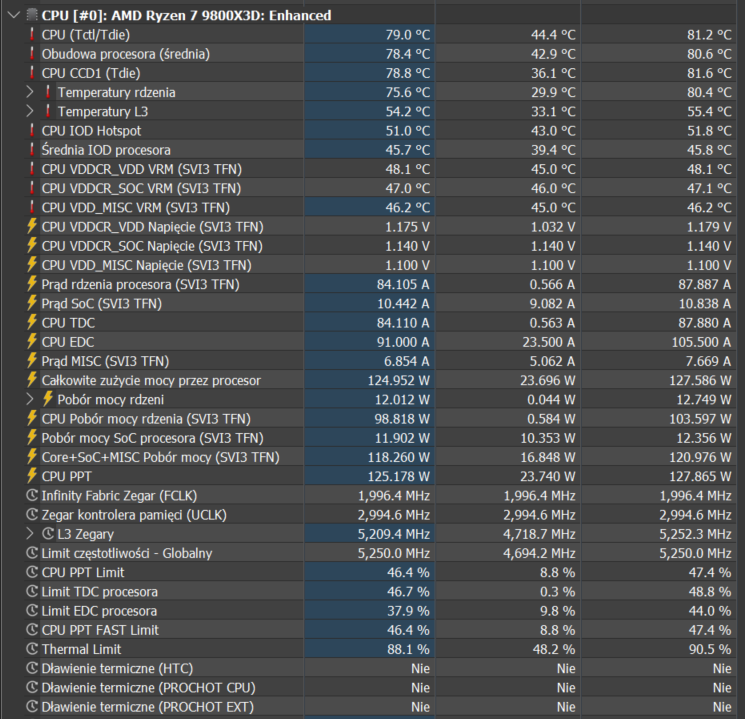Click the CPU chip icon in header

[x=31, y=15]
